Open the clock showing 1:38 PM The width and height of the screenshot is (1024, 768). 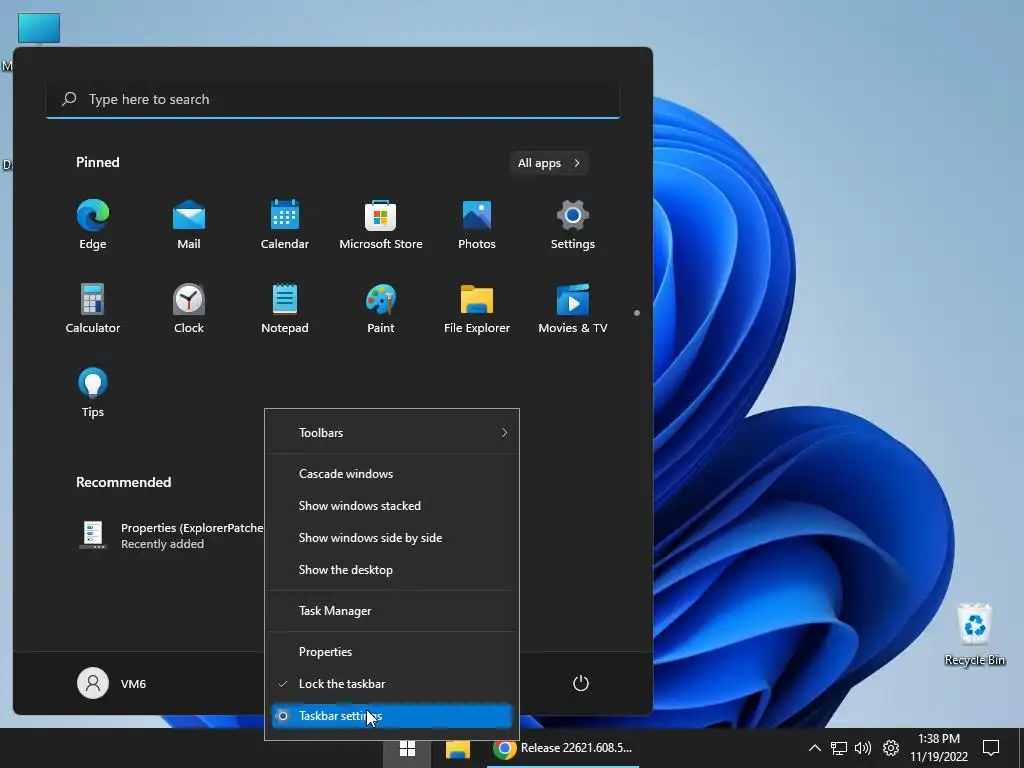pyautogui.click(x=939, y=748)
